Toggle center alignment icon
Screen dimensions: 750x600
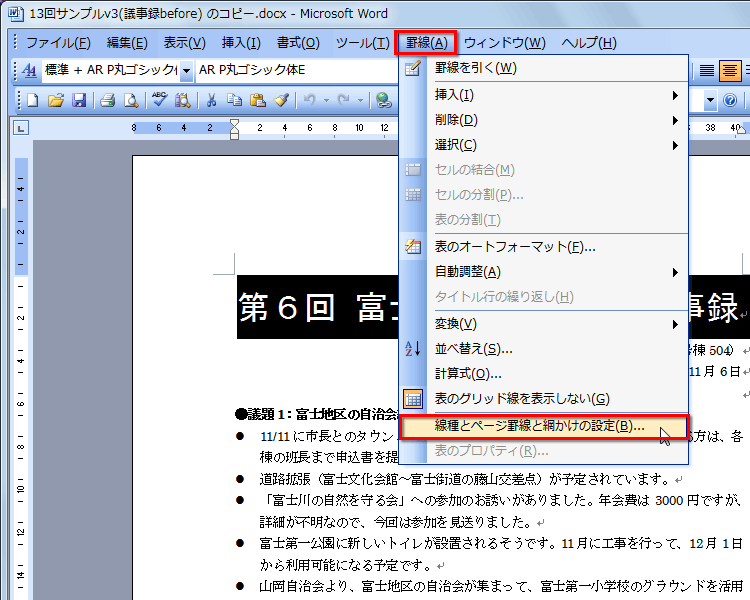click(x=729, y=71)
